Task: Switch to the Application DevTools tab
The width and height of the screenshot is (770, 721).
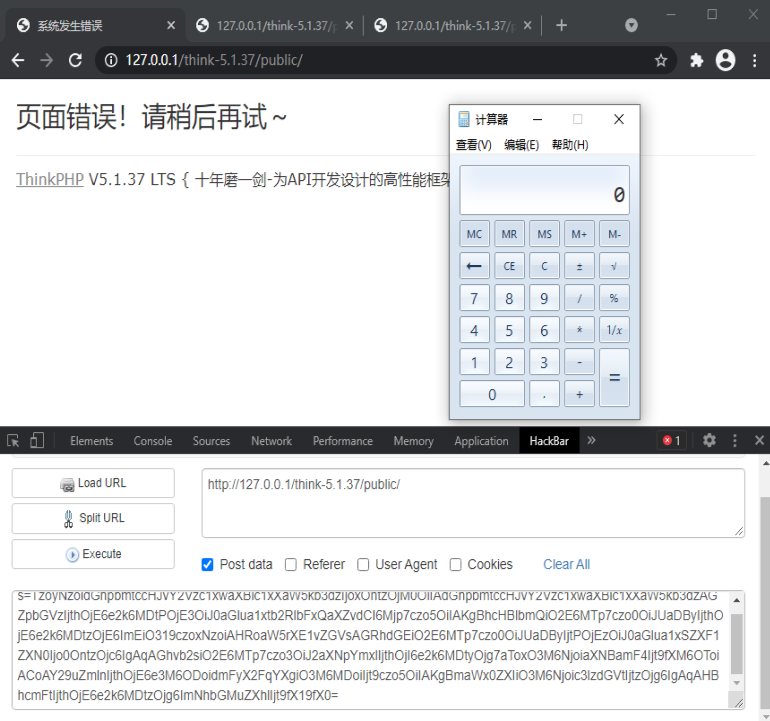Action: click(481, 441)
